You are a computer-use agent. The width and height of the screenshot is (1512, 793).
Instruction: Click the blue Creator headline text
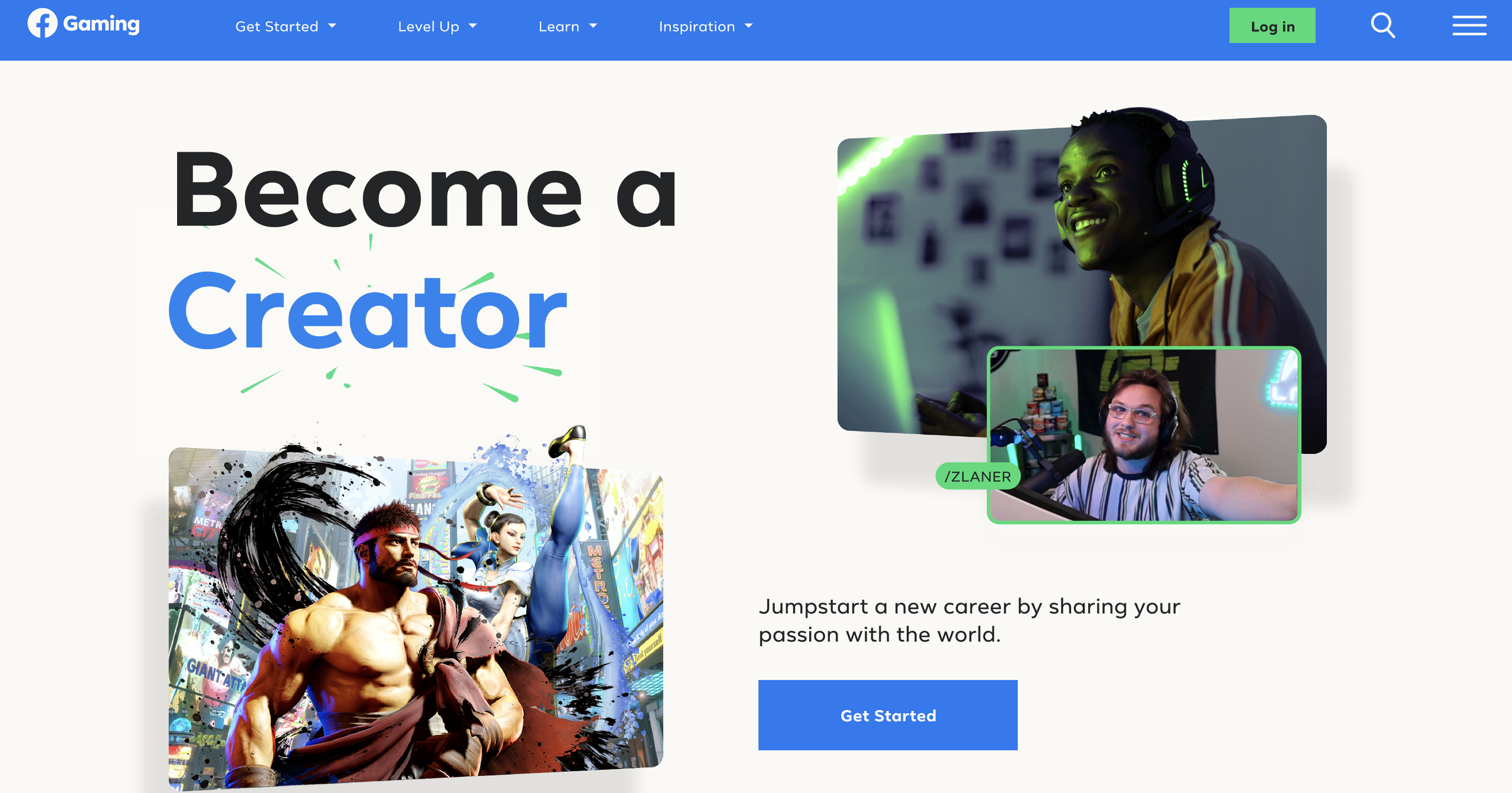click(x=368, y=311)
